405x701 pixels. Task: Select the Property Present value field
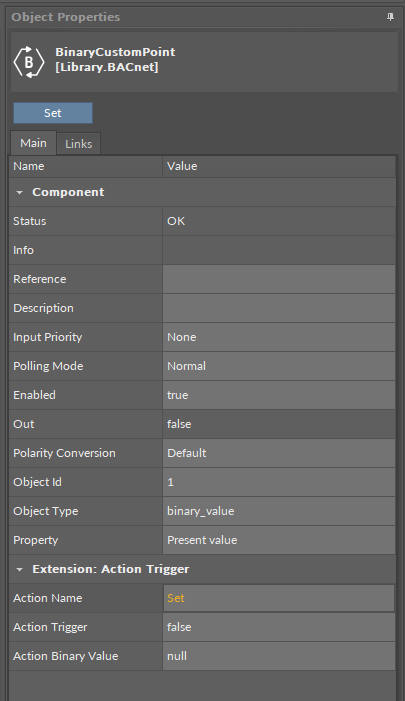279,540
